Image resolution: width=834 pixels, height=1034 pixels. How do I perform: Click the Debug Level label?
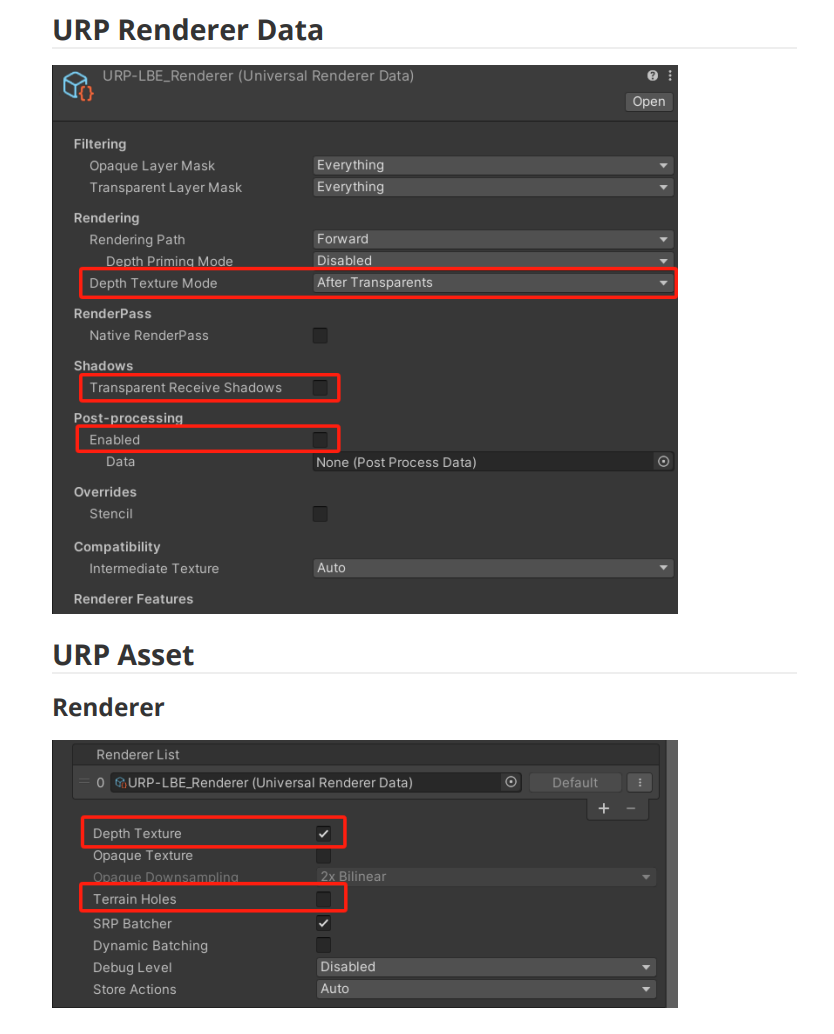pos(132,967)
